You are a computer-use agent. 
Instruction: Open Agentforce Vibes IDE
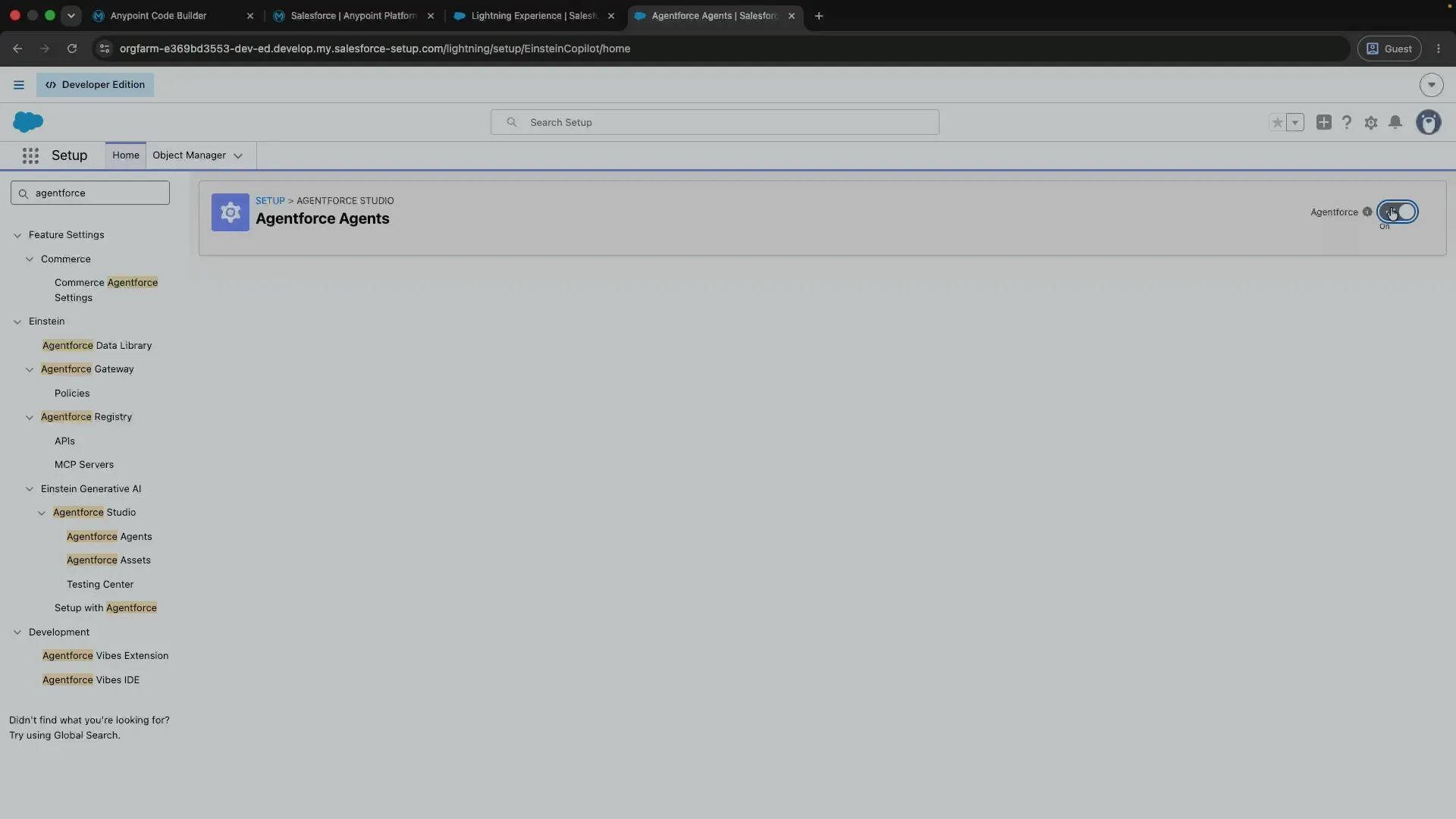click(x=91, y=680)
